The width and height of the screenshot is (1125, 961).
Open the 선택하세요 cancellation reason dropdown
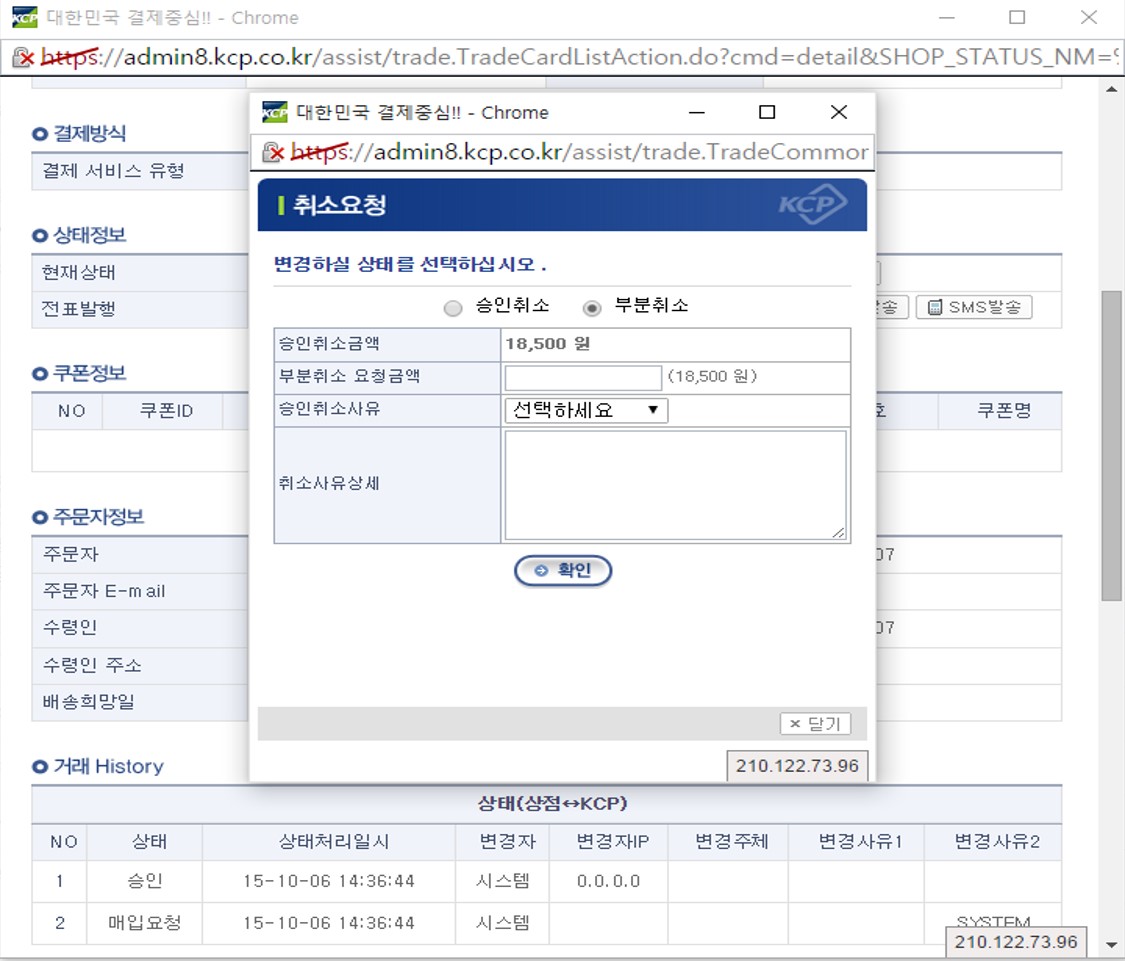pyautogui.click(x=585, y=410)
